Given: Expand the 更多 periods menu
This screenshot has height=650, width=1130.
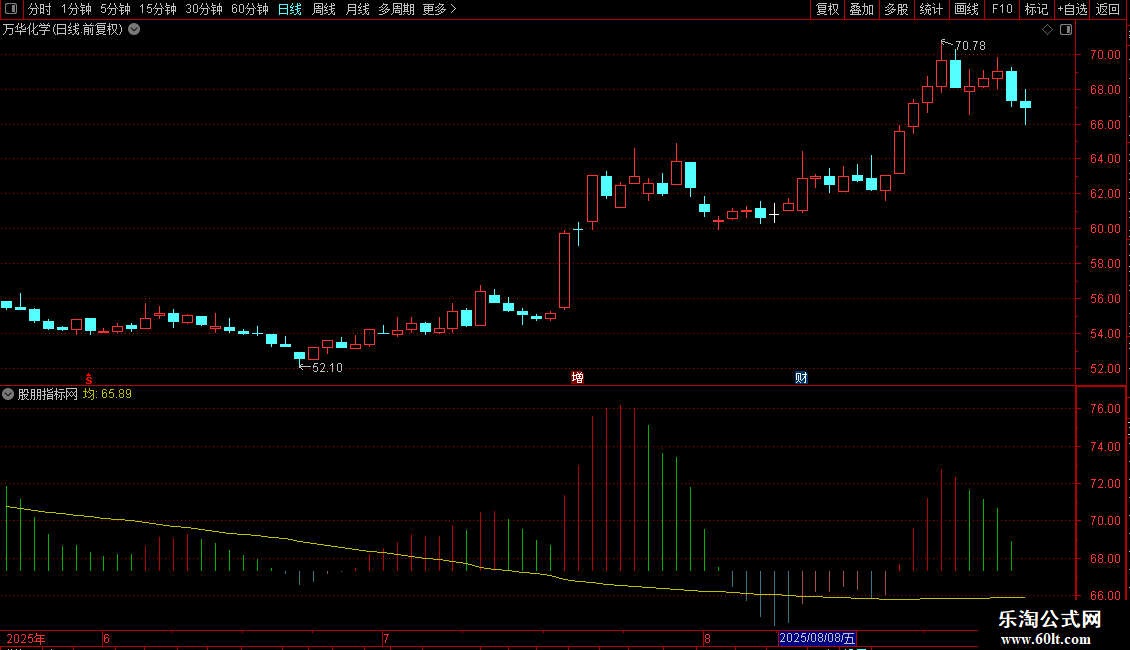Looking at the screenshot, I should point(440,9).
